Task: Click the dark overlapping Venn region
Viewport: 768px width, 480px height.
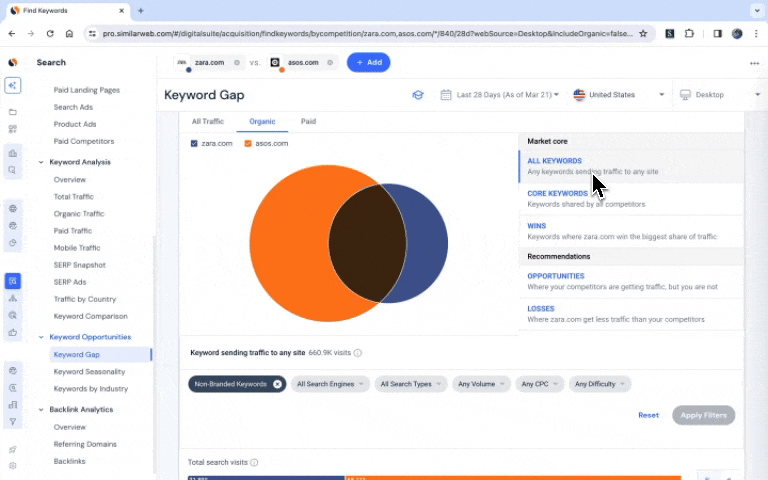Action: (x=367, y=243)
